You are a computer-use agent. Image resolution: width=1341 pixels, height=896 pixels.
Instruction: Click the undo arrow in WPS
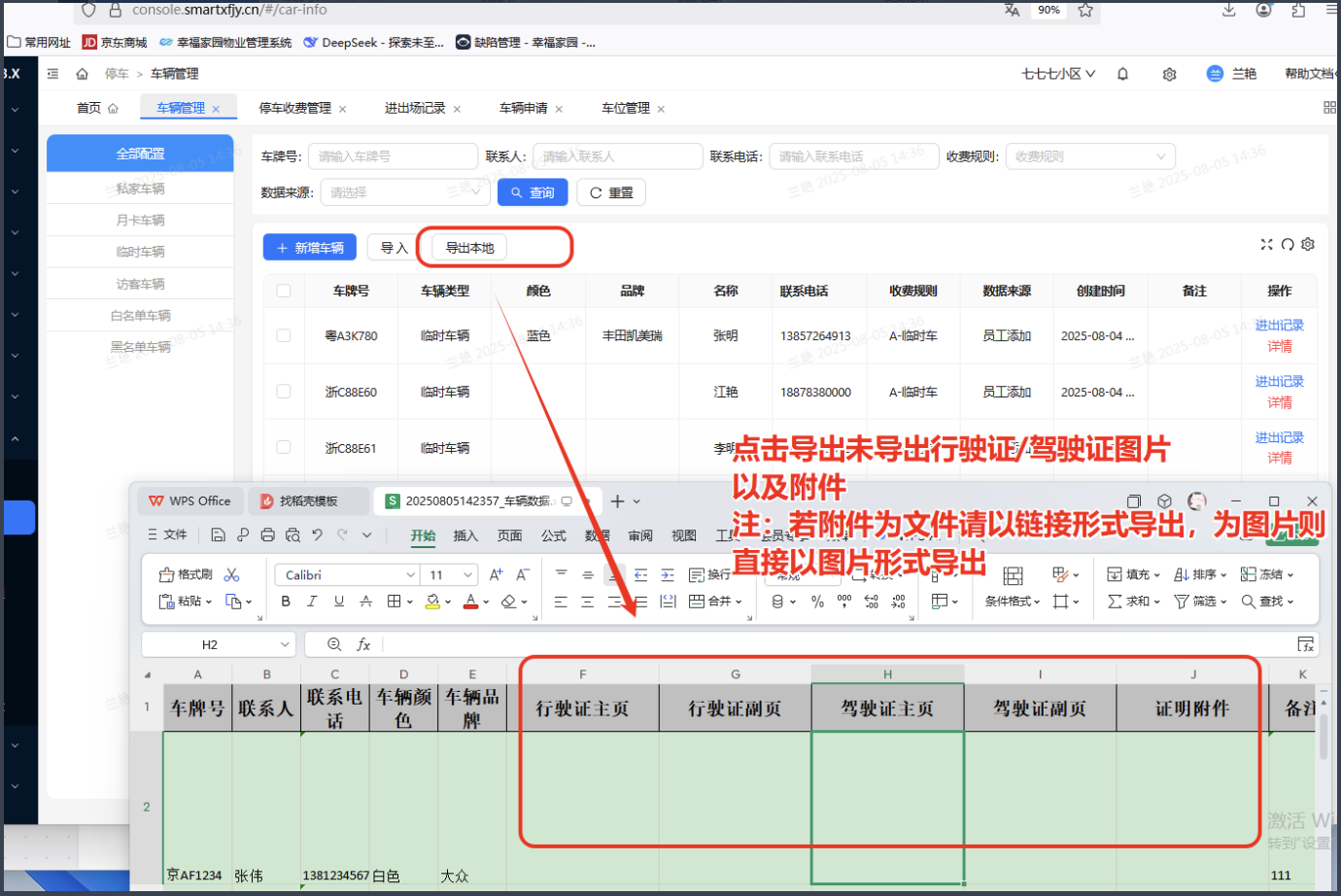pyautogui.click(x=317, y=534)
